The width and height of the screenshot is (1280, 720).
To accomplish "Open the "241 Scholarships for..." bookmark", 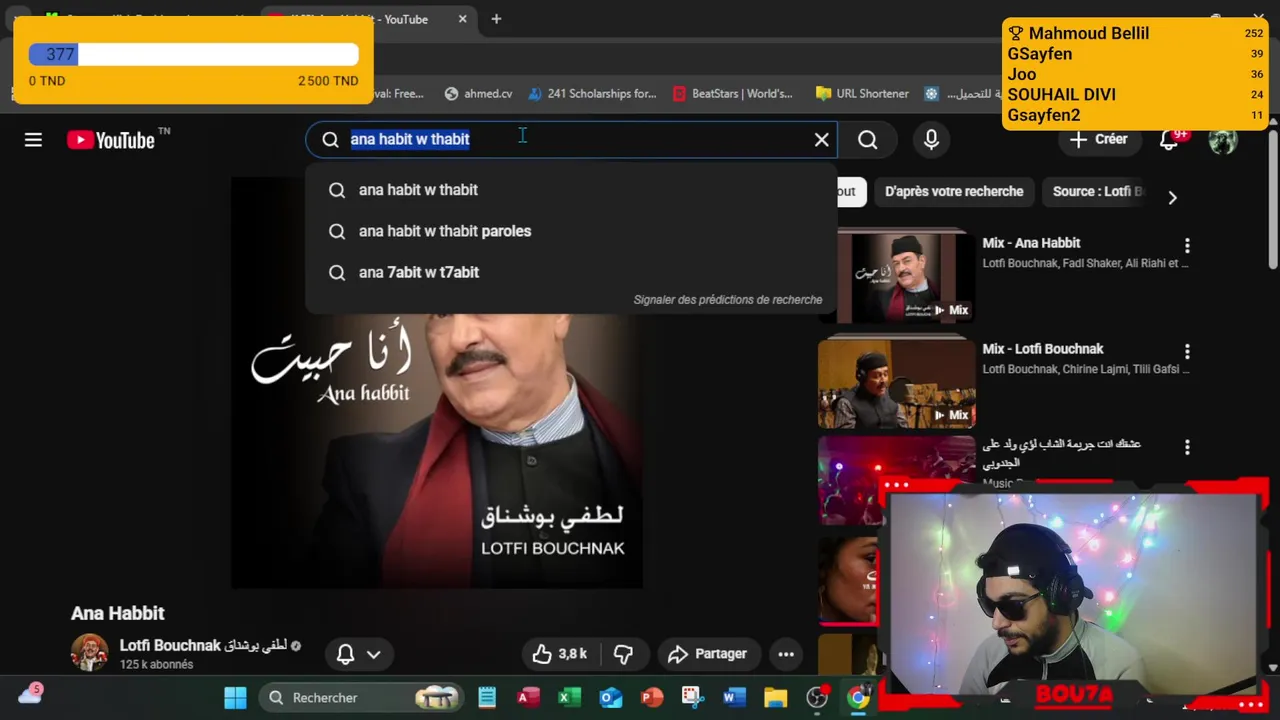I will point(592,94).
